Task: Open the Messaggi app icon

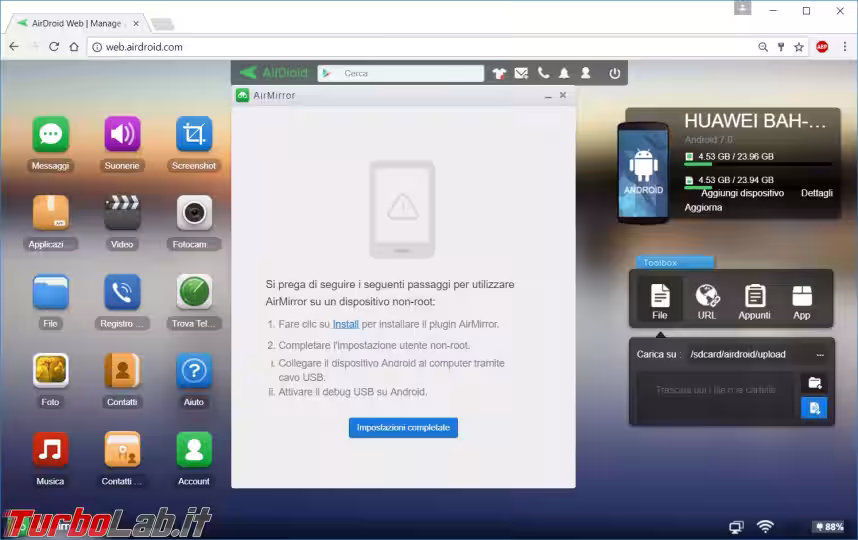Action: pyautogui.click(x=50, y=135)
